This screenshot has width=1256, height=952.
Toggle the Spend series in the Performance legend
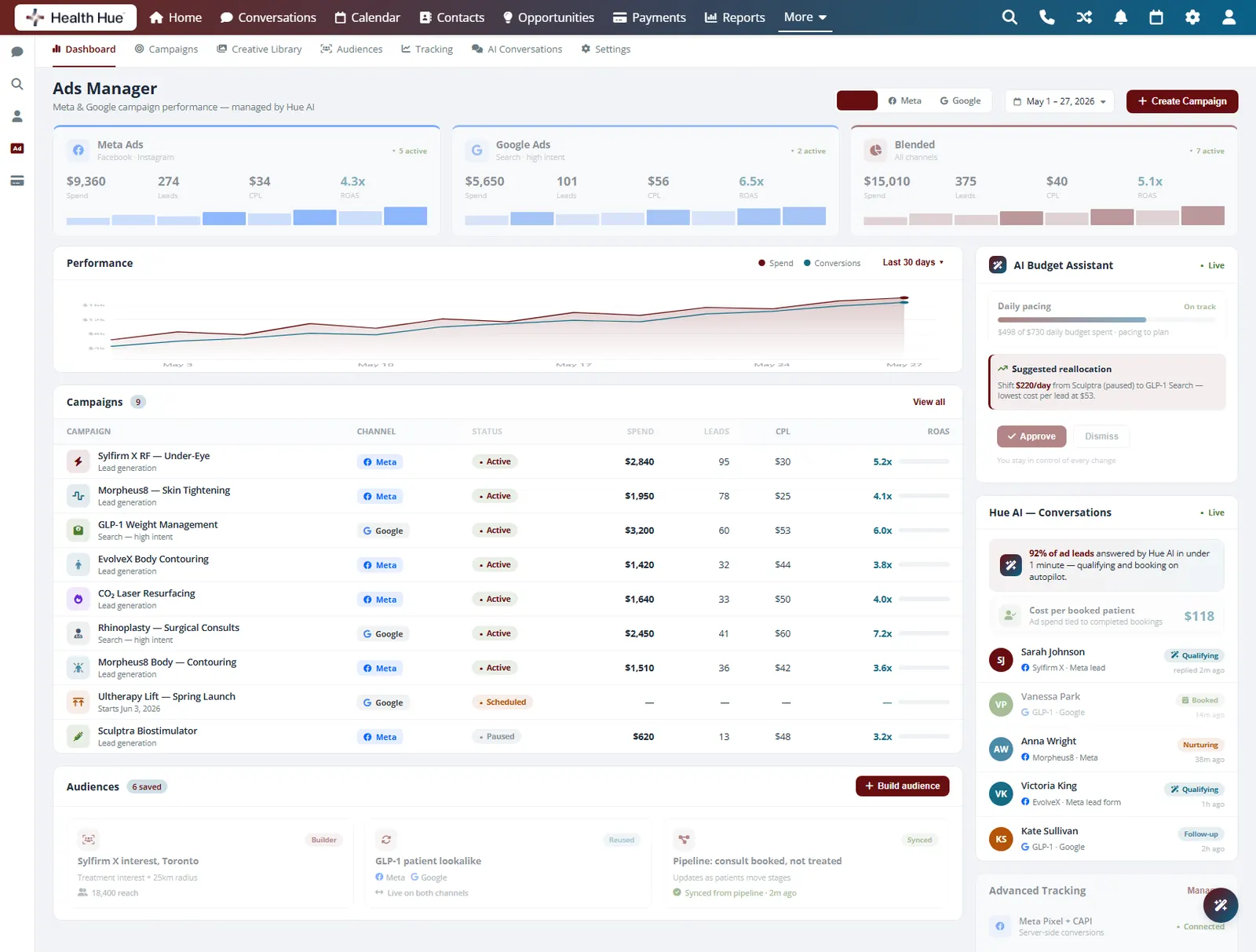click(776, 263)
